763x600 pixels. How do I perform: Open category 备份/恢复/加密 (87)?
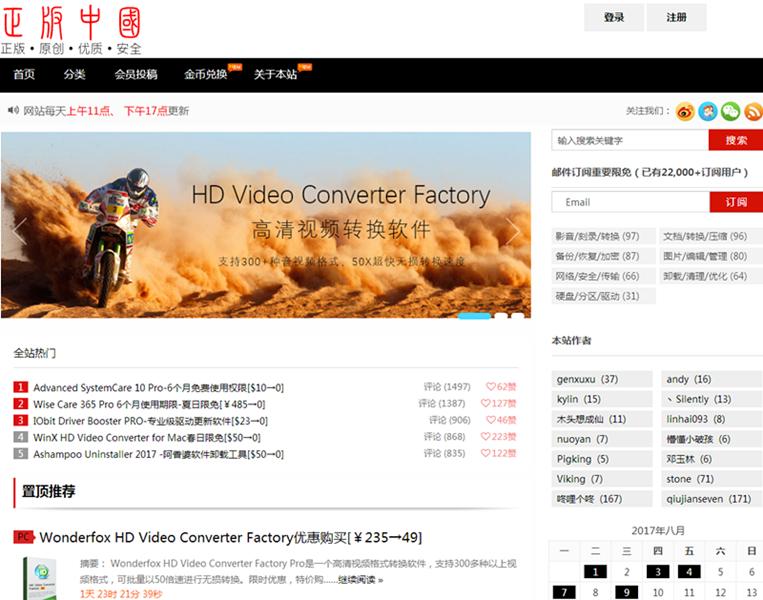[603, 256]
